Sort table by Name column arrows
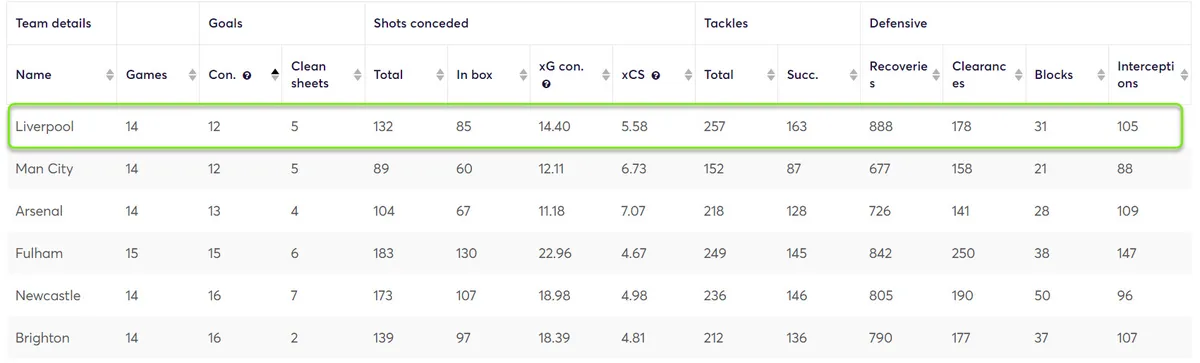 pos(110,75)
